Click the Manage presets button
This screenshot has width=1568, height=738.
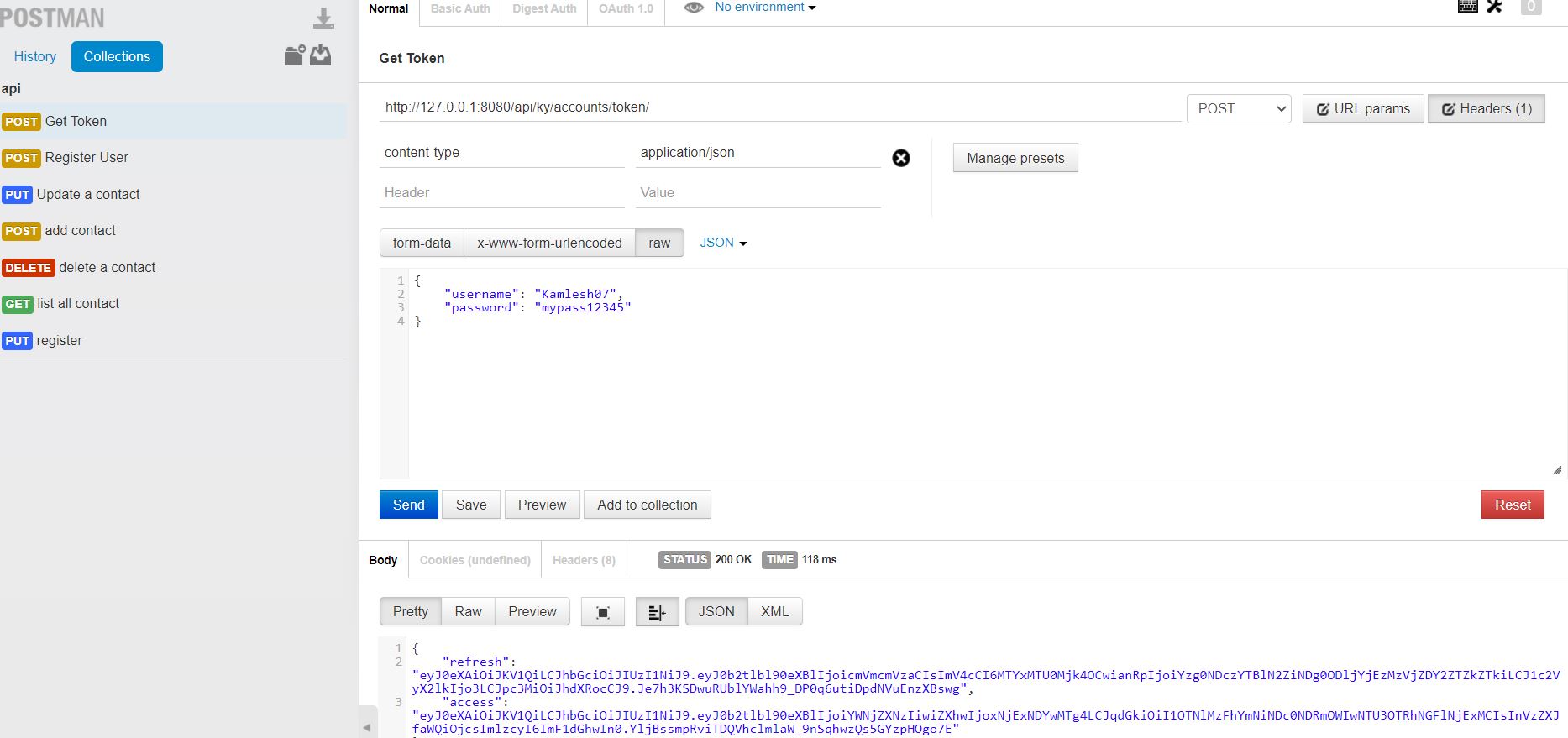pos(1015,158)
